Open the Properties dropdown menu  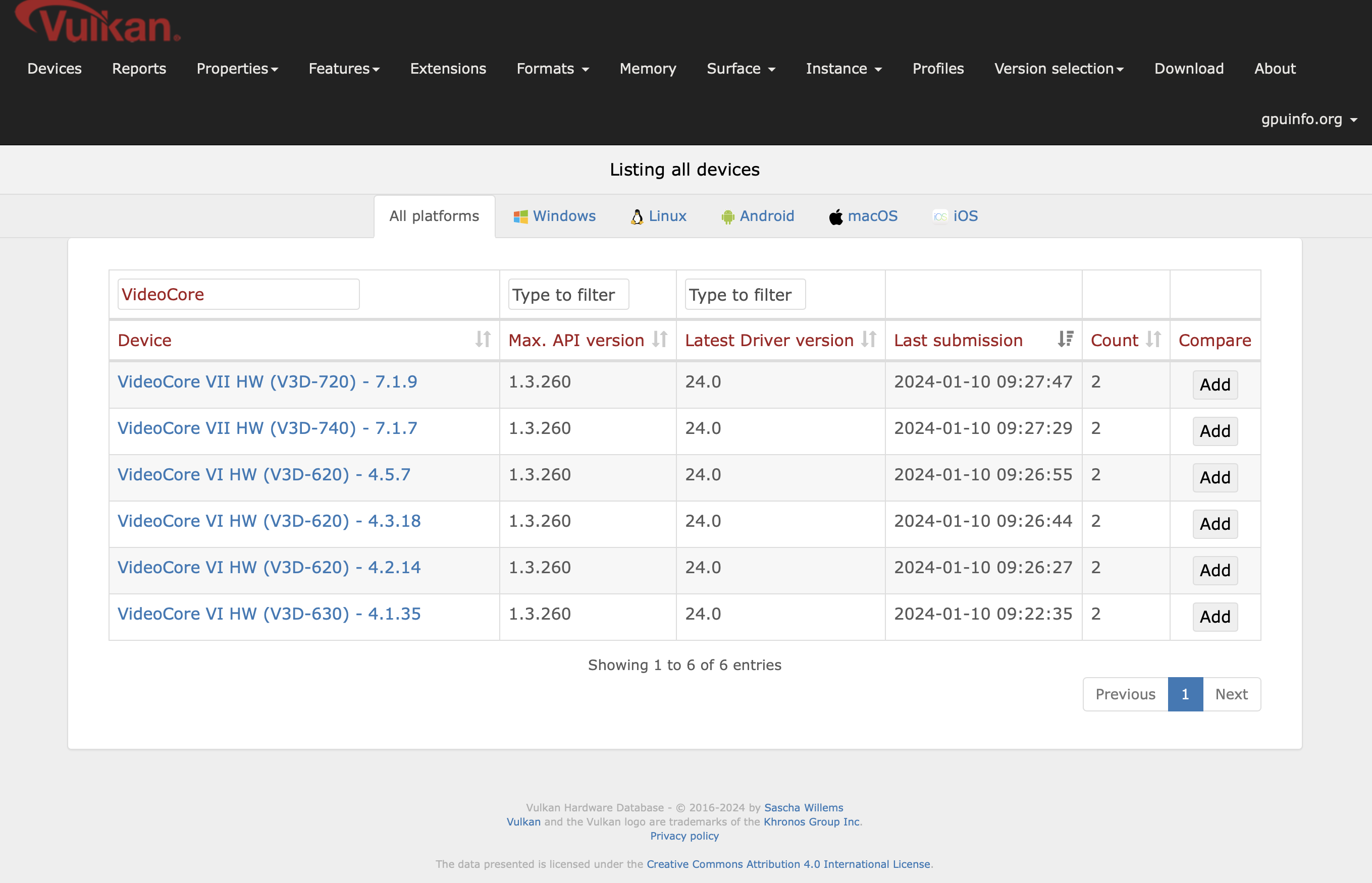click(x=237, y=69)
